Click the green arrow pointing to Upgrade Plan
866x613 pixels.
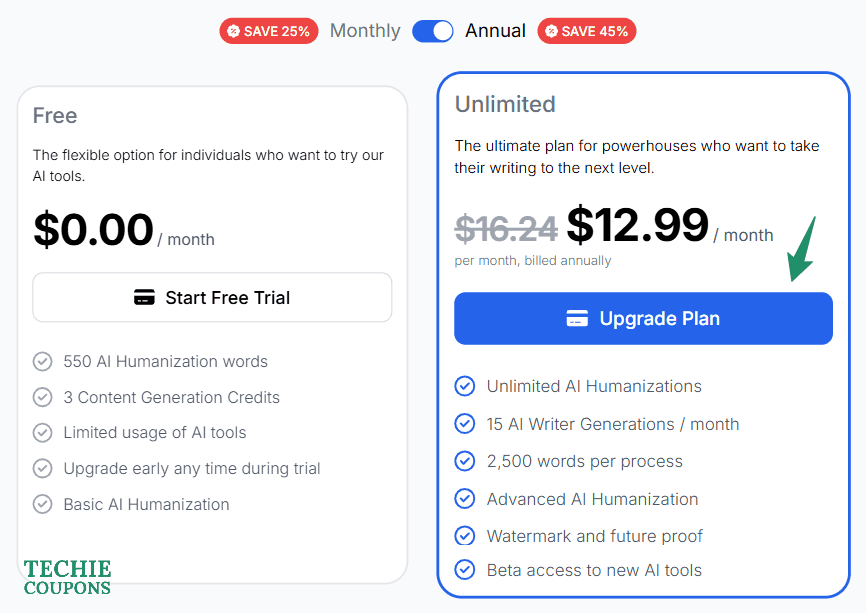click(x=802, y=249)
